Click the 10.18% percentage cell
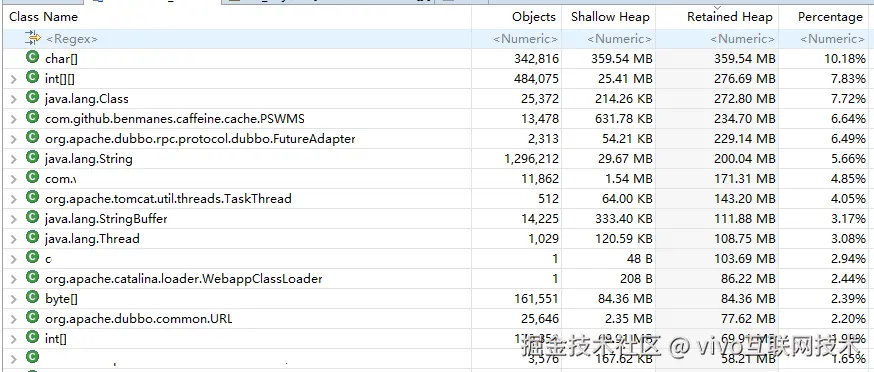 coord(845,59)
